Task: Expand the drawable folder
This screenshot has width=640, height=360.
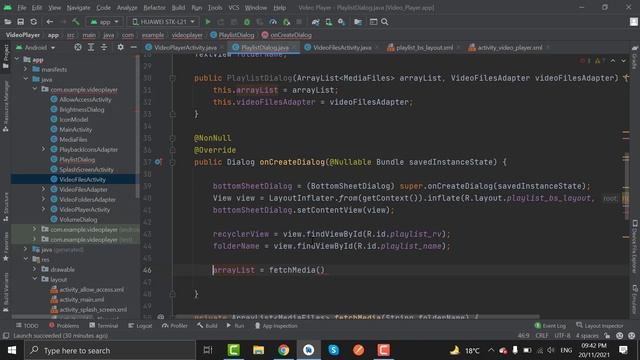Action: click(35, 269)
